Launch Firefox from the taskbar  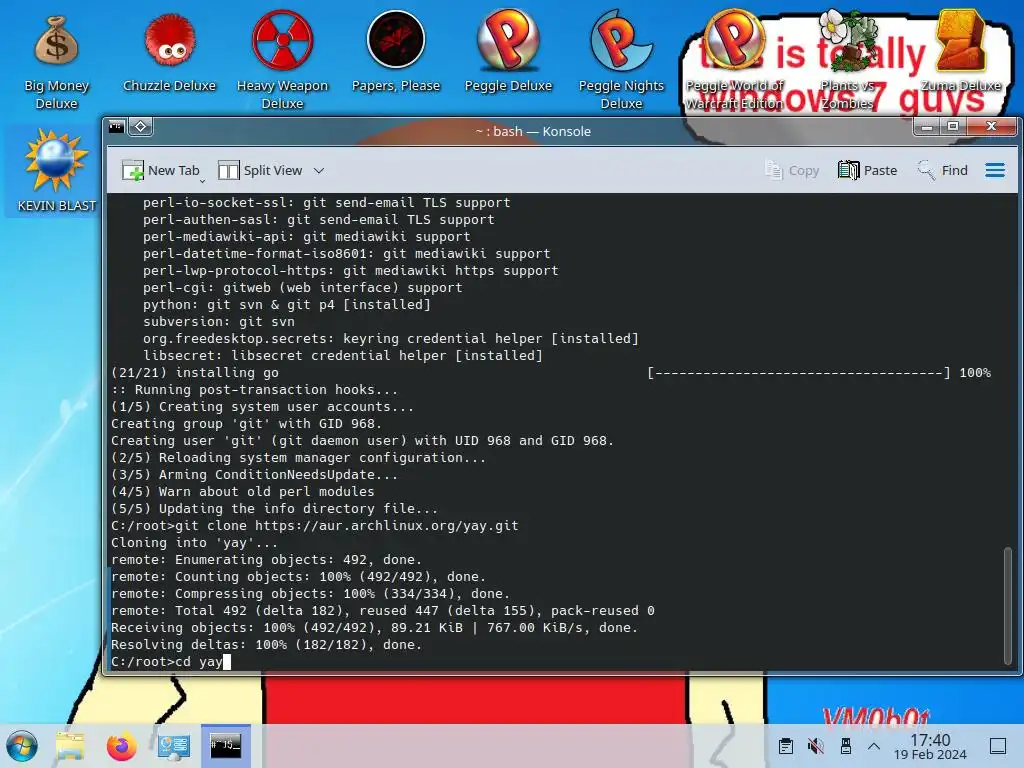coord(121,746)
